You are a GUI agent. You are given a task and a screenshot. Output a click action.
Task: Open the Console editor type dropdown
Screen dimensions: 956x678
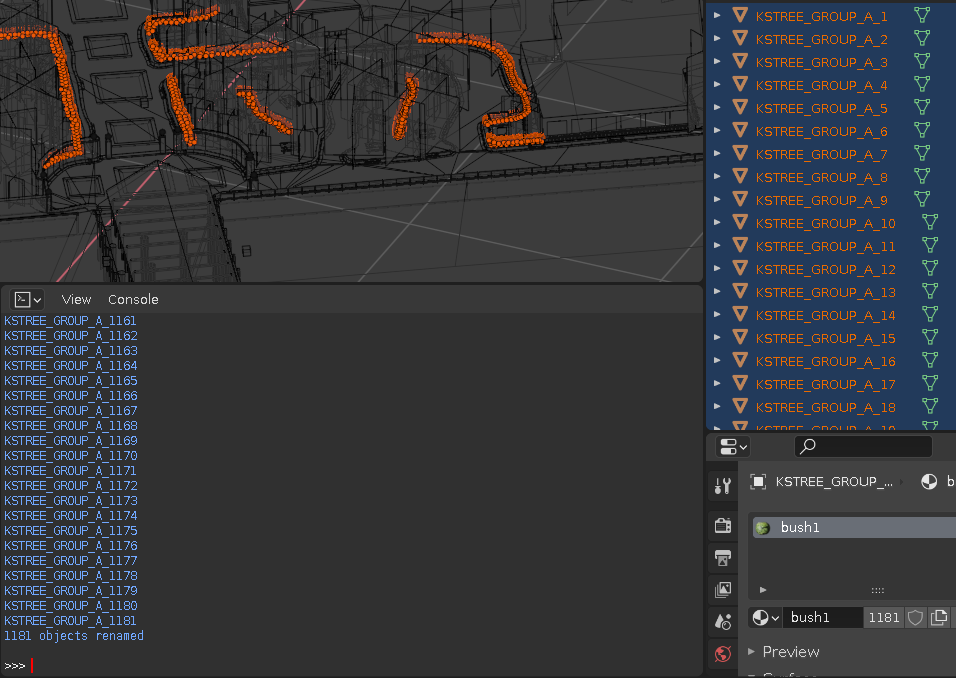click(x=27, y=299)
